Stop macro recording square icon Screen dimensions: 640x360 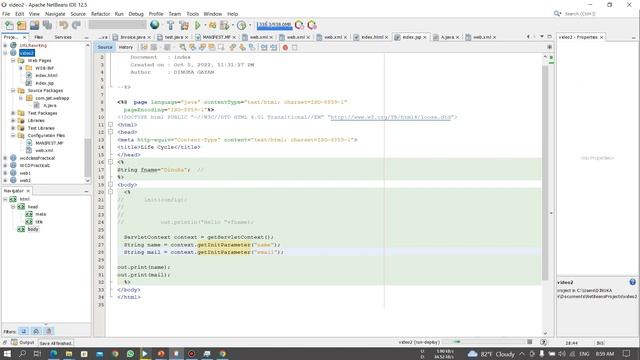[x=295, y=47]
